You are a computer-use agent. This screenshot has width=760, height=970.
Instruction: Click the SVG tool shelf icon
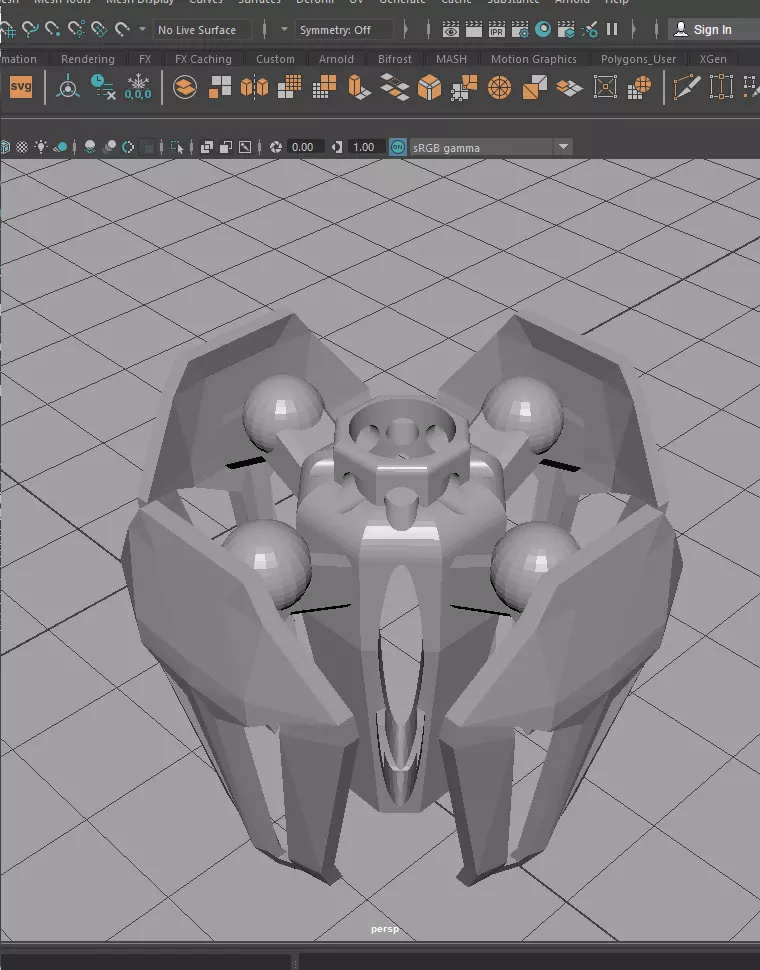click(x=21, y=87)
